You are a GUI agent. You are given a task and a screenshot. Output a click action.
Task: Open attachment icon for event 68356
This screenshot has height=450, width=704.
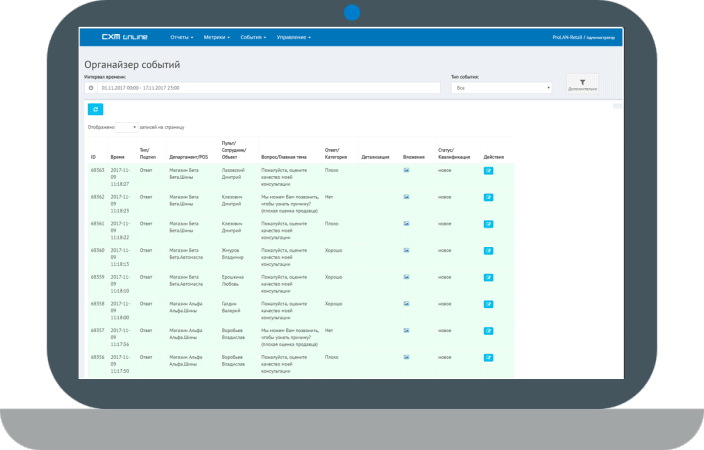coord(407,356)
